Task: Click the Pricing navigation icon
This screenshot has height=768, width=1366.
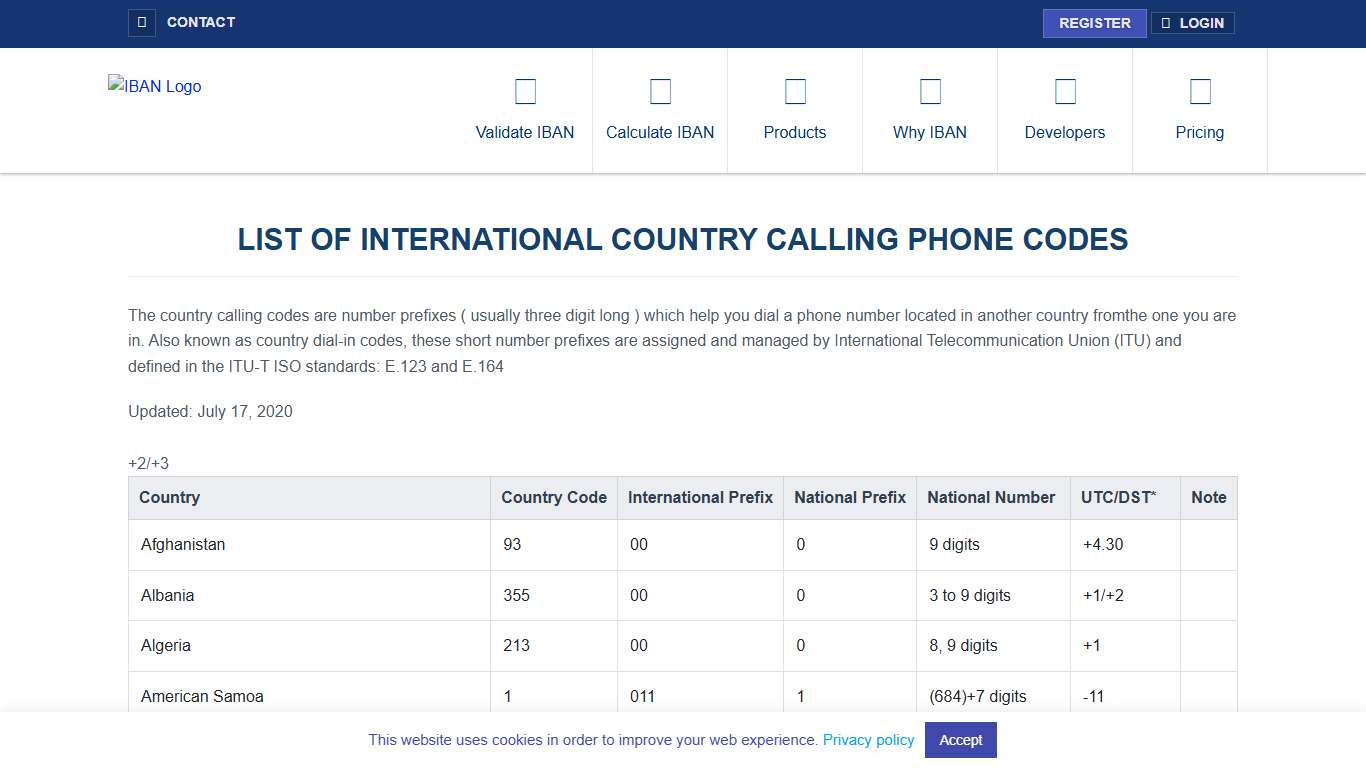Action: pyautogui.click(x=1199, y=90)
